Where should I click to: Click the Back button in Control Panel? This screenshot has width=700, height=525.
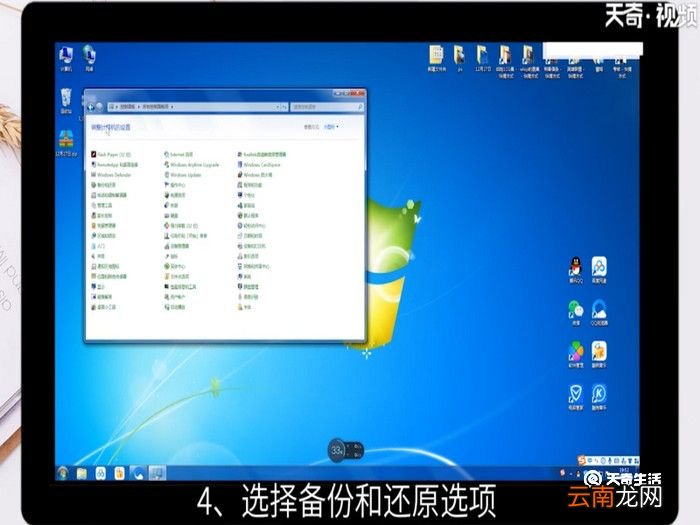point(91,107)
